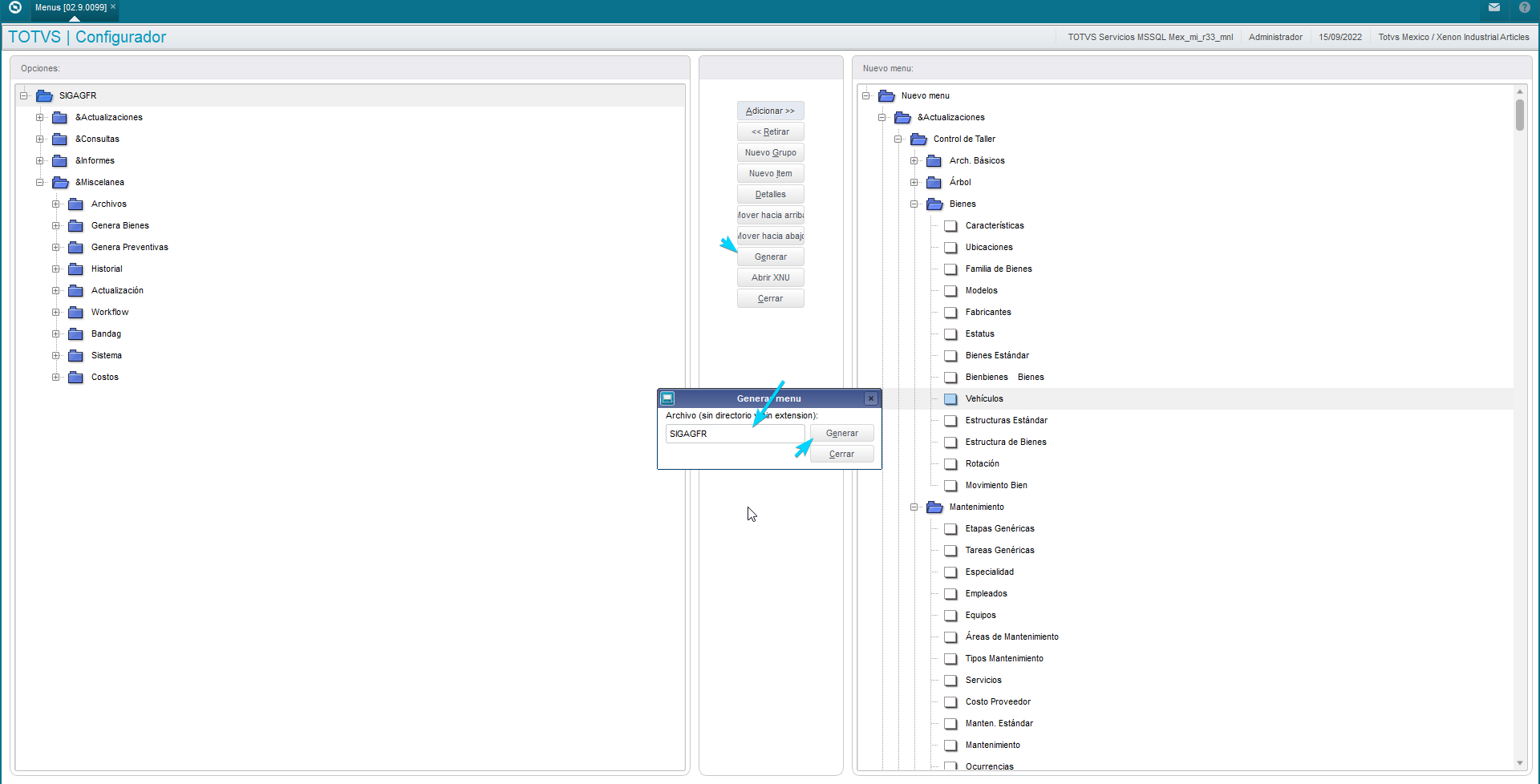
Task: Click Adicionar >> button
Action: click(x=770, y=111)
